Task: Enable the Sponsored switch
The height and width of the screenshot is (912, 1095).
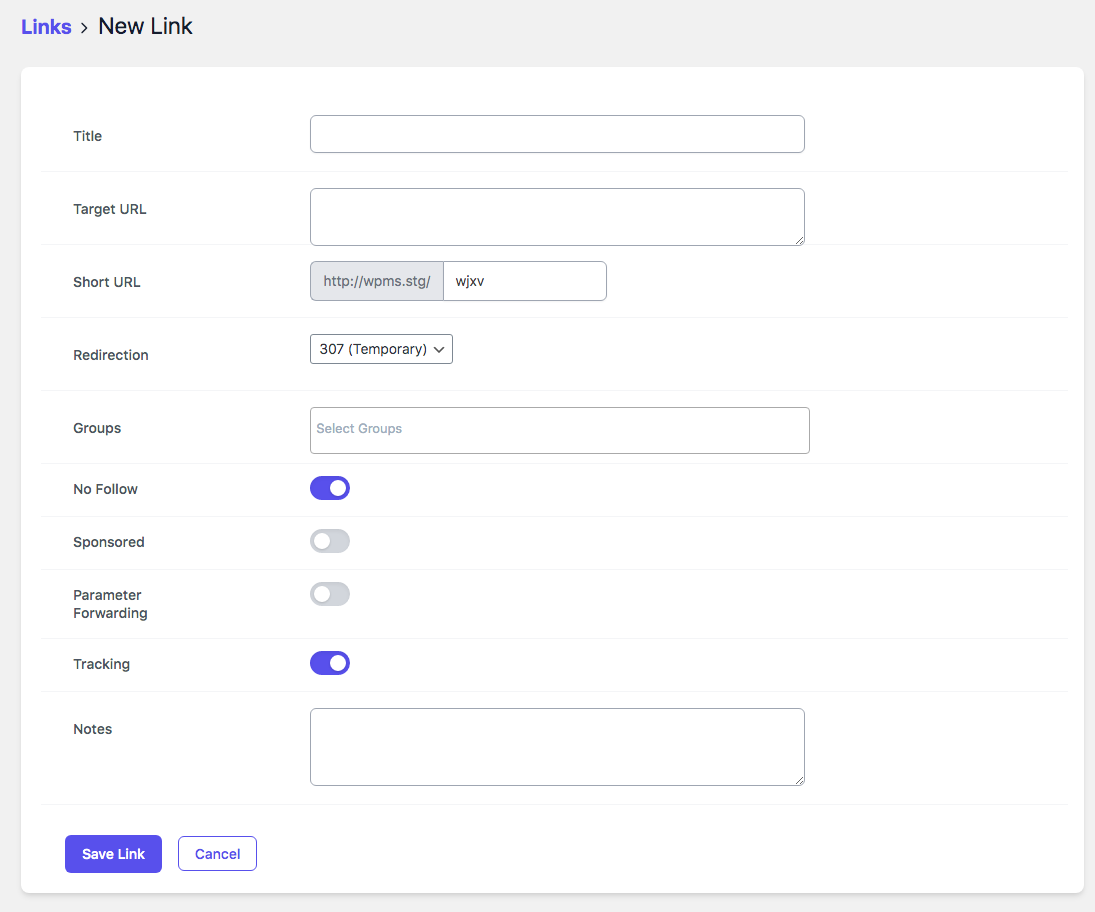Action: 330,541
